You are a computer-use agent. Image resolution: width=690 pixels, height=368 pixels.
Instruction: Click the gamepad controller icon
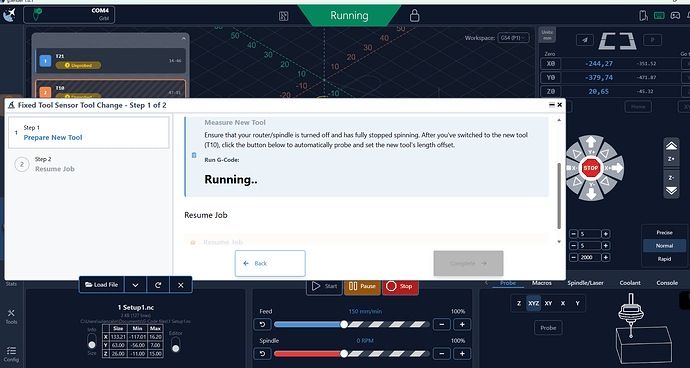[675, 15]
